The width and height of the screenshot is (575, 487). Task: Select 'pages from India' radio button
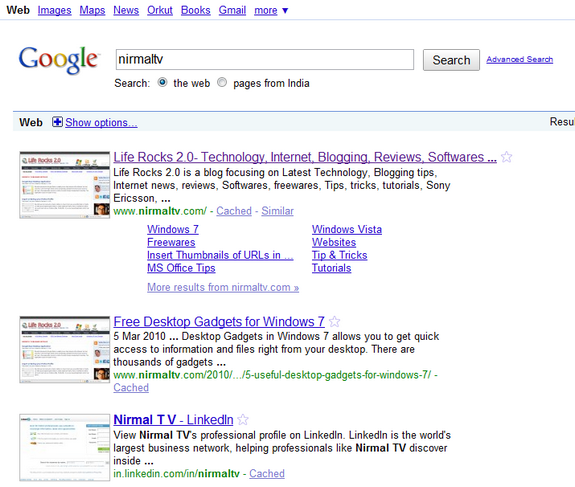(222, 82)
